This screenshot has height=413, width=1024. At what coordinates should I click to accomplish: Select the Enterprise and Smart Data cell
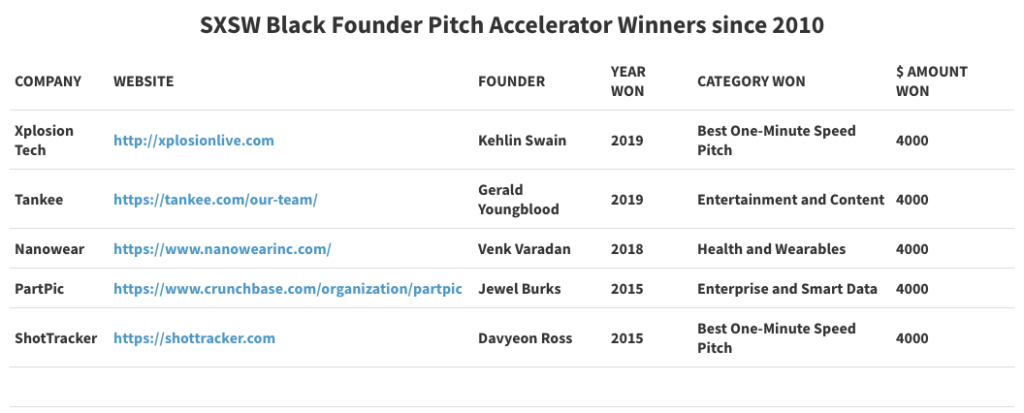(787, 289)
